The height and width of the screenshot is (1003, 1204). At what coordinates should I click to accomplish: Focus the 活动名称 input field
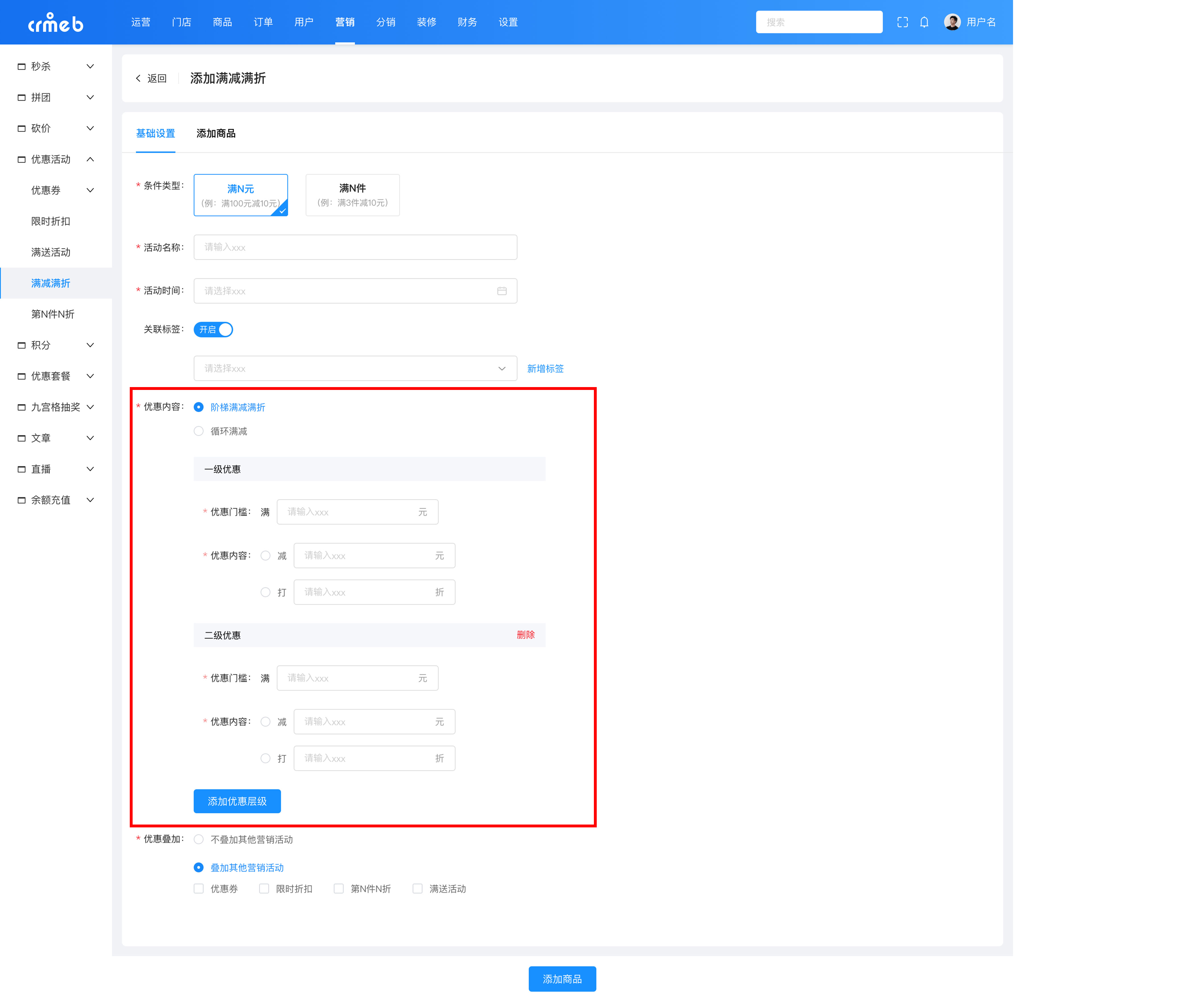click(x=355, y=248)
